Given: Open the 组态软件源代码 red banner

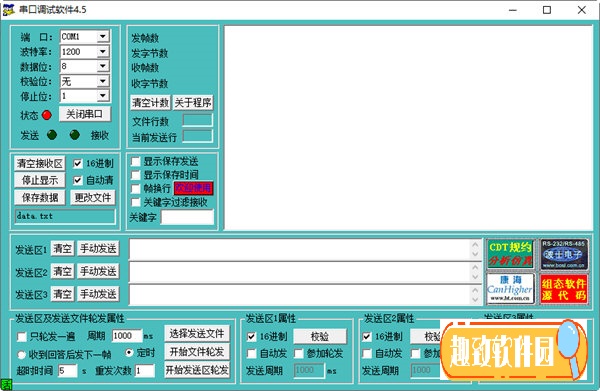Looking at the screenshot, I should coord(564,288).
